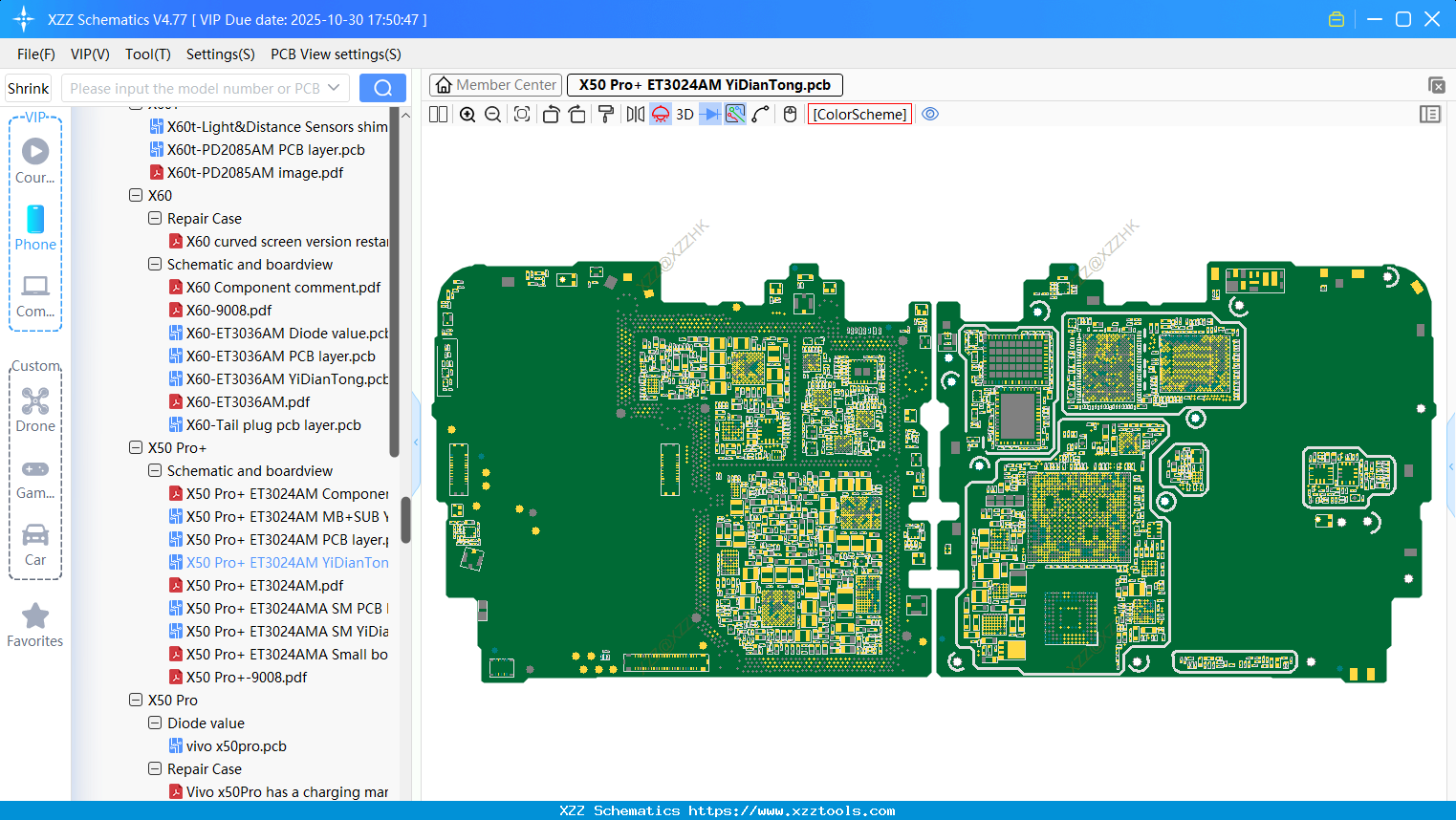Click the Shrink button
This screenshot has height=820, width=1456.
pos(29,88)
